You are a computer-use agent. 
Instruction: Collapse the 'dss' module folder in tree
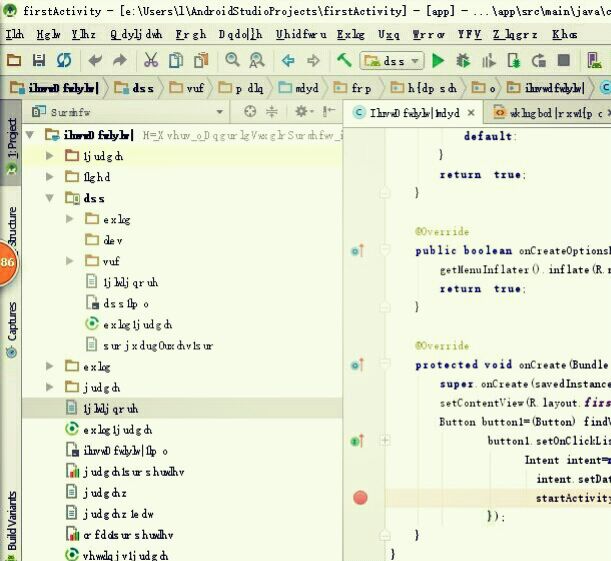click(51, 198)
